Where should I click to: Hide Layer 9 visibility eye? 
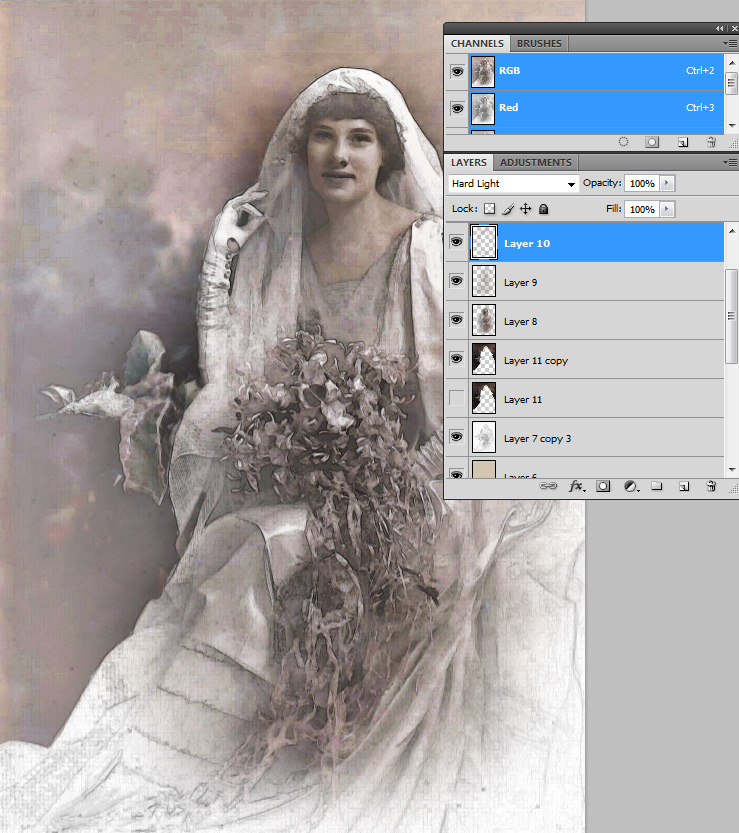[x=456, y=280]
